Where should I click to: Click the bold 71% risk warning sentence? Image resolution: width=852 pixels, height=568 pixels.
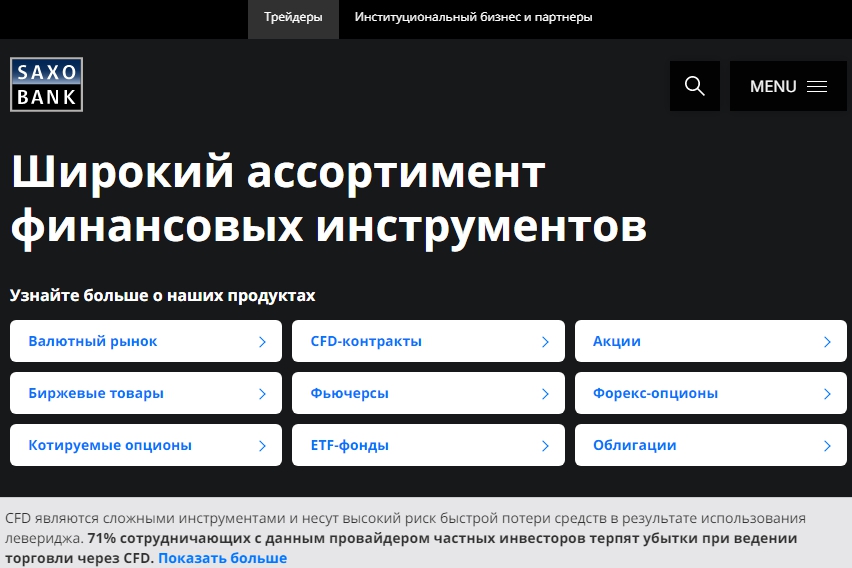tap(401, 548)
